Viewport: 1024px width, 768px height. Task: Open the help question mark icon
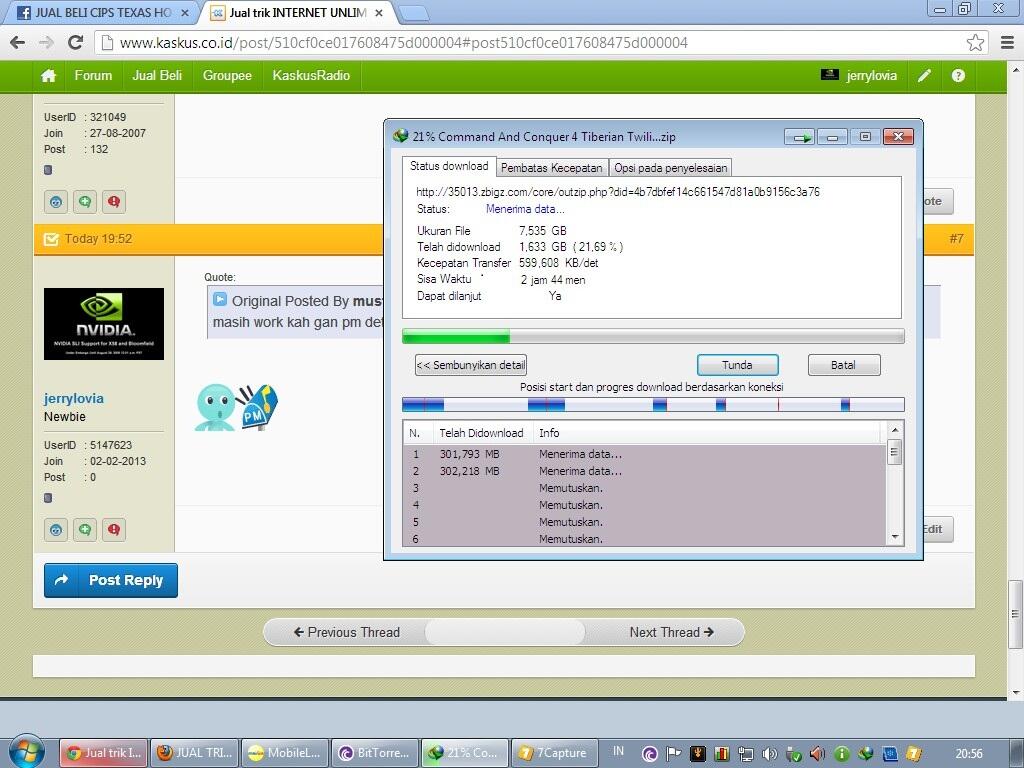point(958,76)
